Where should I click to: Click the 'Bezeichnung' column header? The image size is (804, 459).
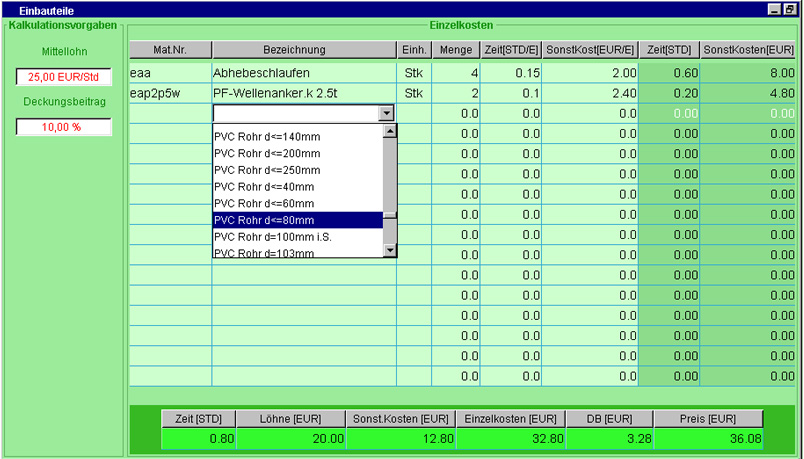pyautogui.click(x=304, y=50)
